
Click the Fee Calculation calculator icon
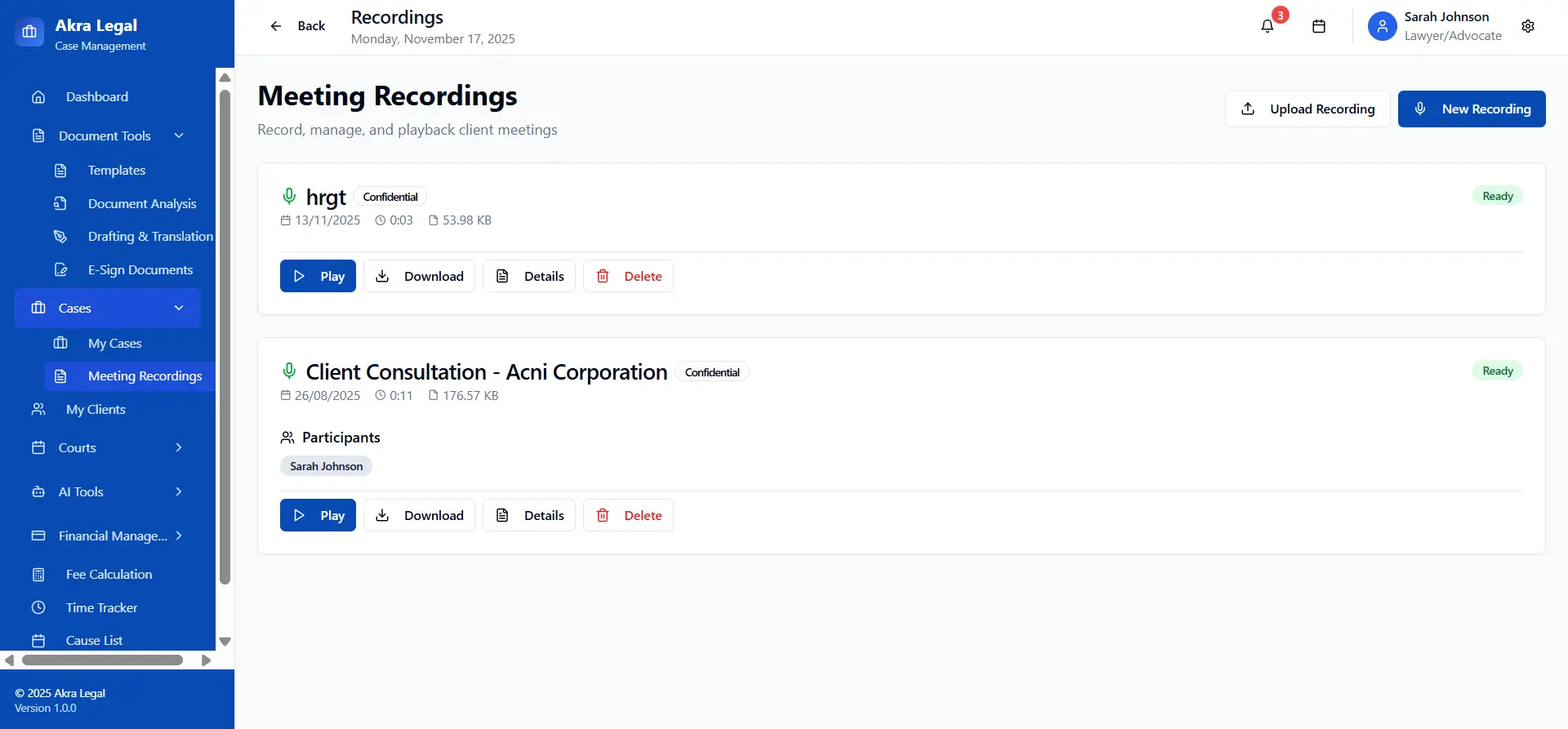38,575
